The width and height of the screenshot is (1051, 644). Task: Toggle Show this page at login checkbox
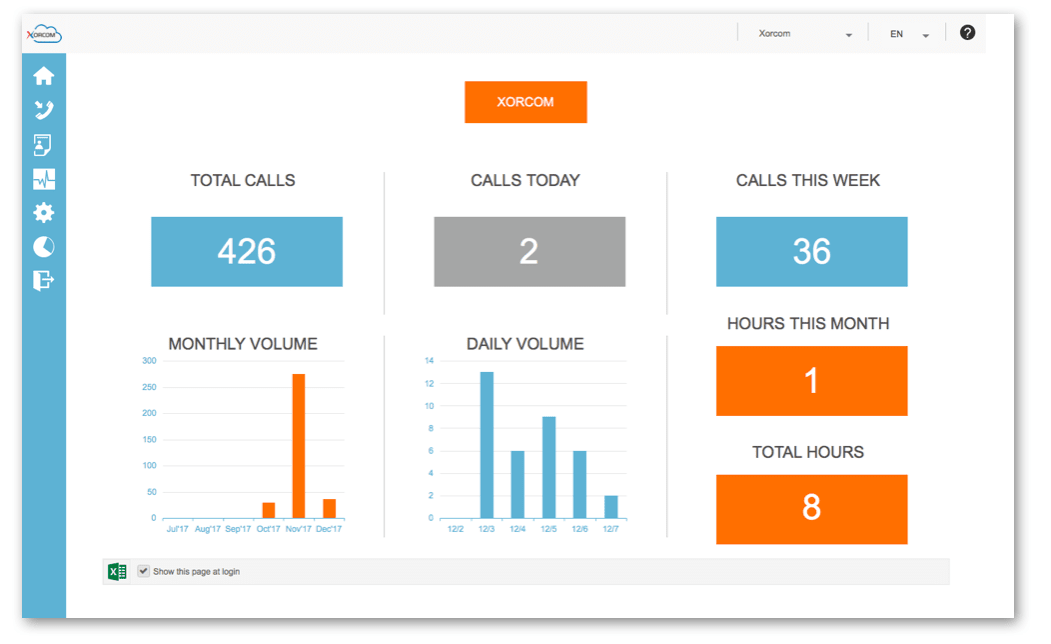click(143, 571)
